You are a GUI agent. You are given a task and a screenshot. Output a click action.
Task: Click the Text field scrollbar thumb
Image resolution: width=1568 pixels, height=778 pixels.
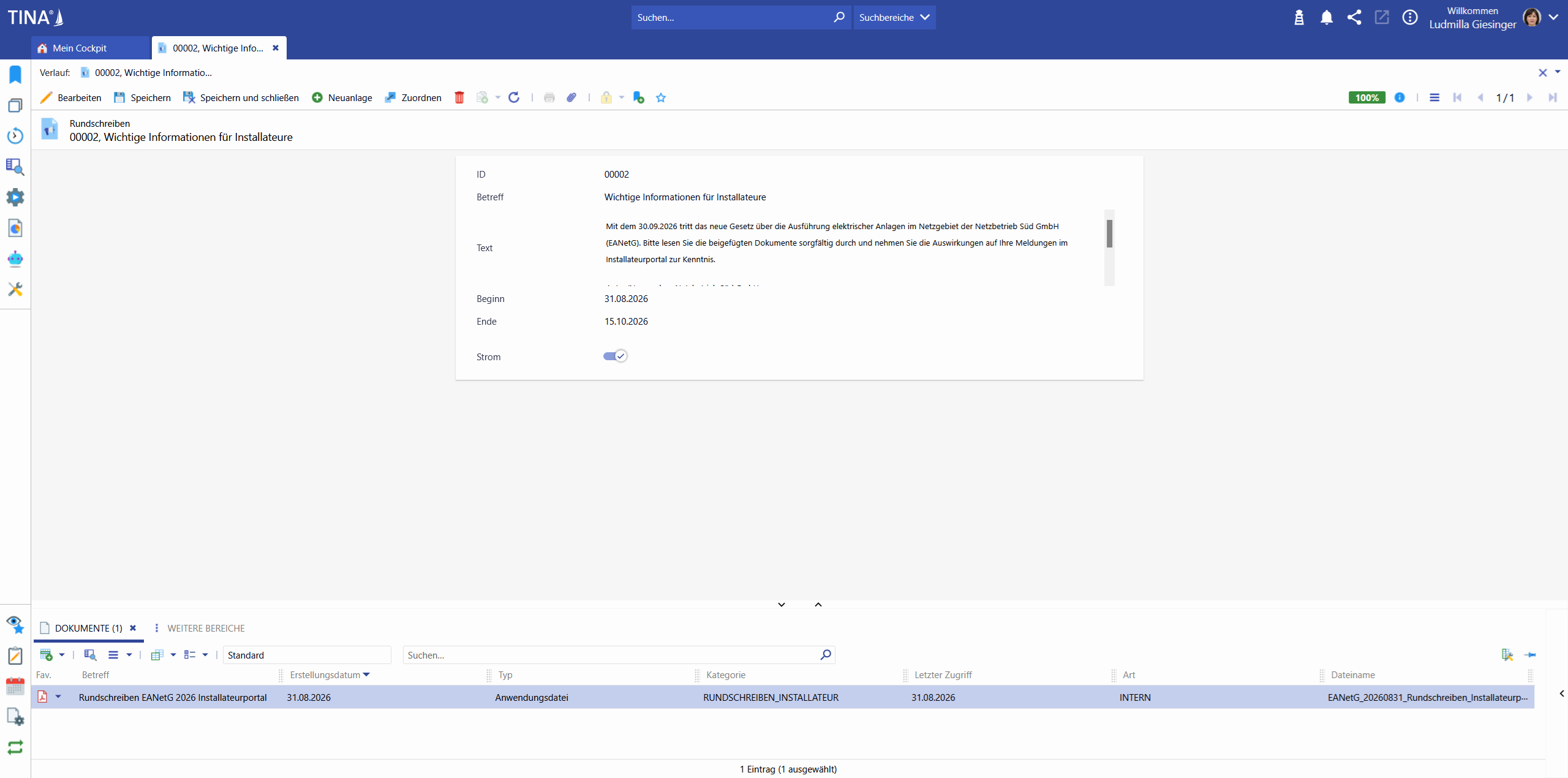coord(1109,233)
